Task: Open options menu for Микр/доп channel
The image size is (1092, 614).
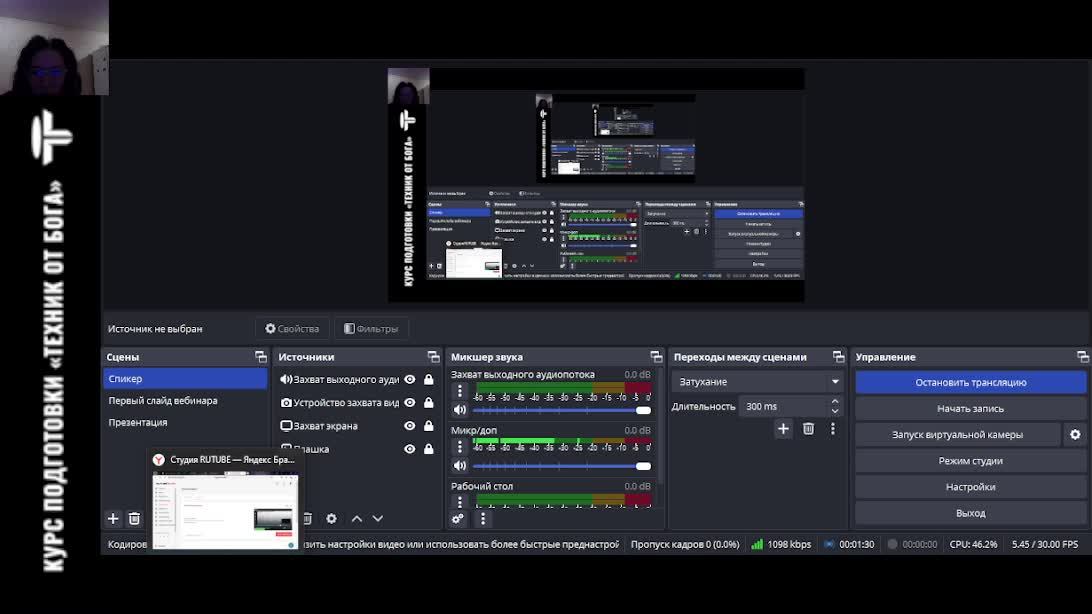Action: pyautogui.click(x=460, y=447)
